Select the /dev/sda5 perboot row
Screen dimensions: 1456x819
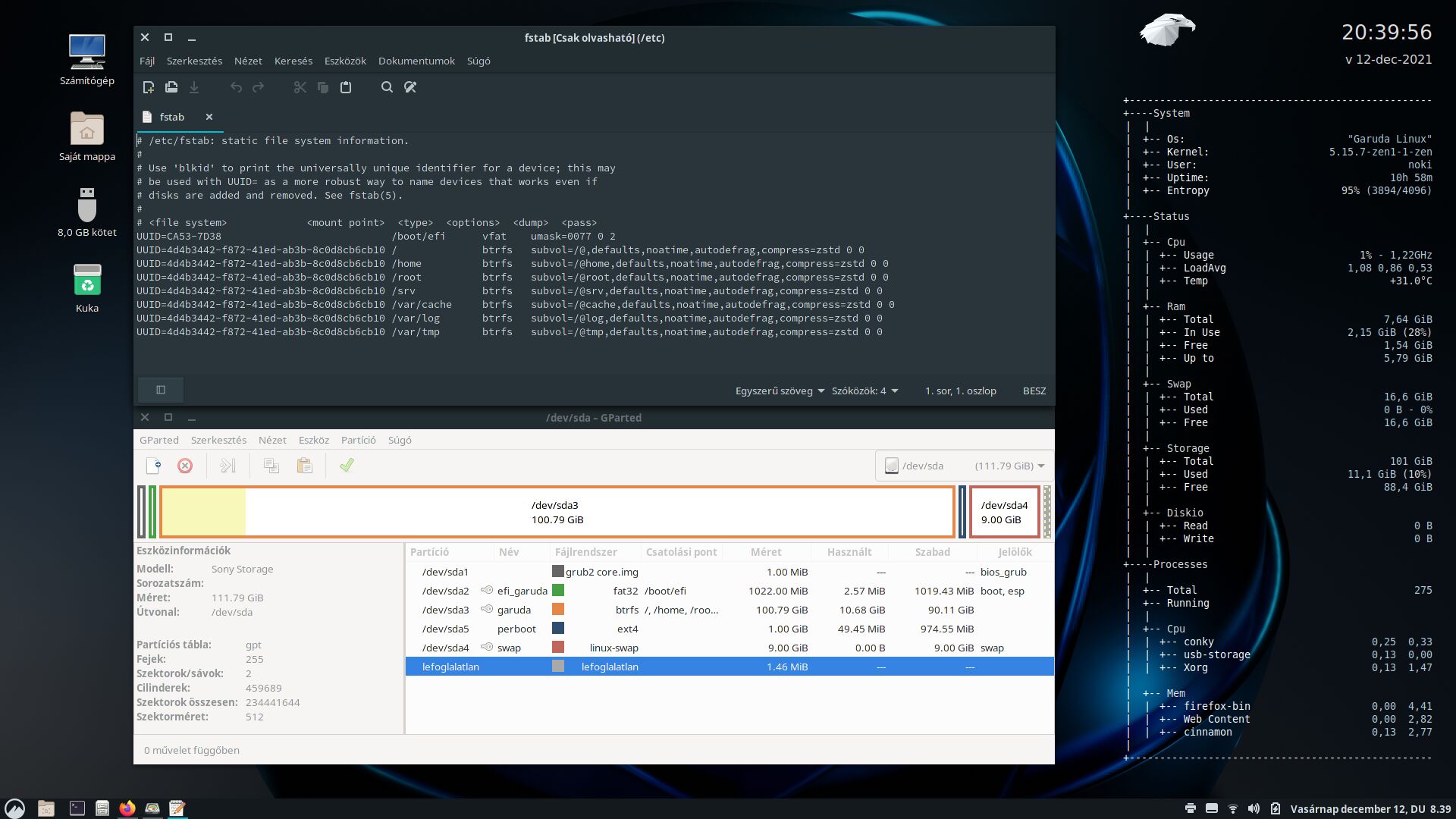pyautogui.click(x=730, y=629)
